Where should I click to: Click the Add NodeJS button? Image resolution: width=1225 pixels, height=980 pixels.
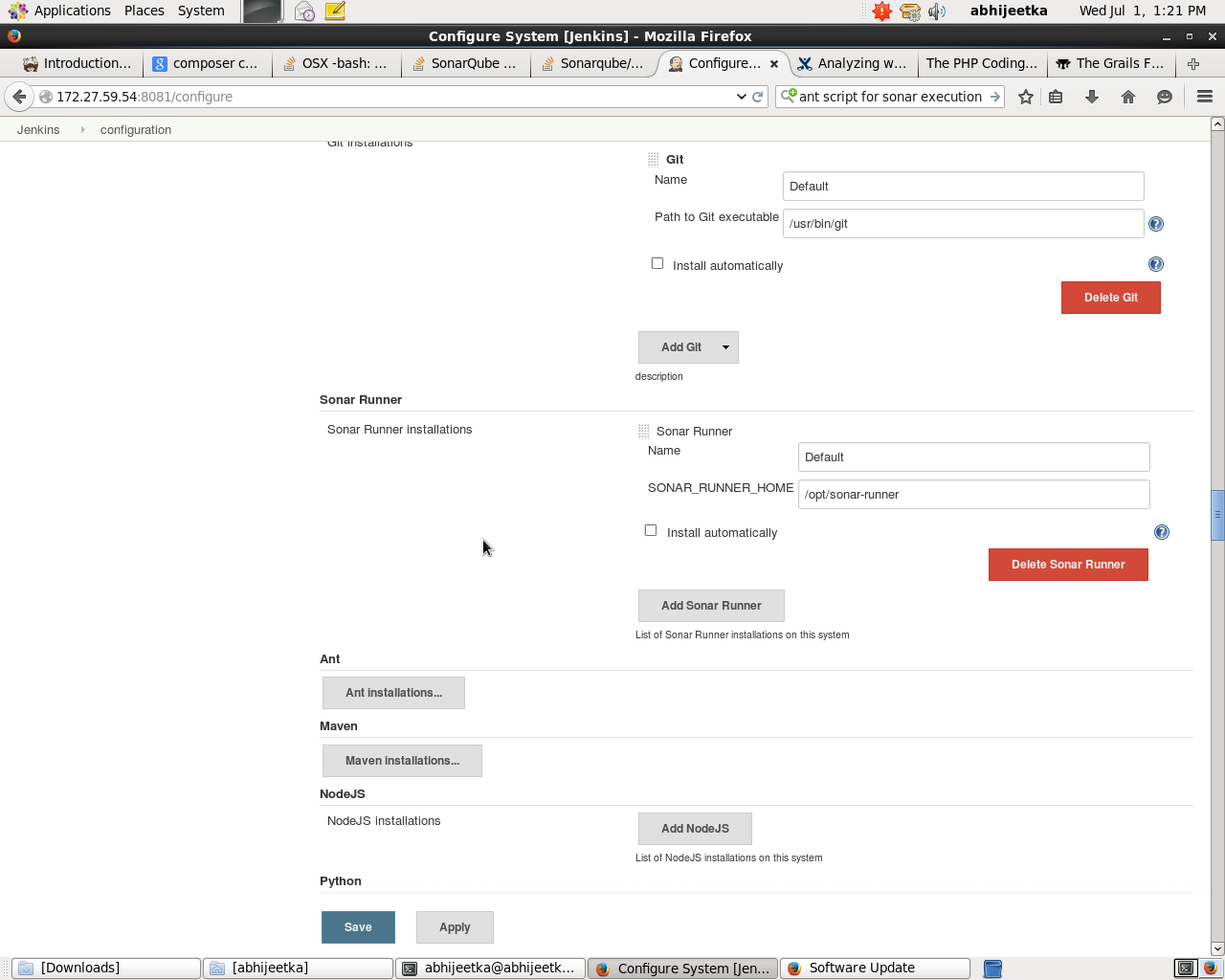[x=695, y=829]
